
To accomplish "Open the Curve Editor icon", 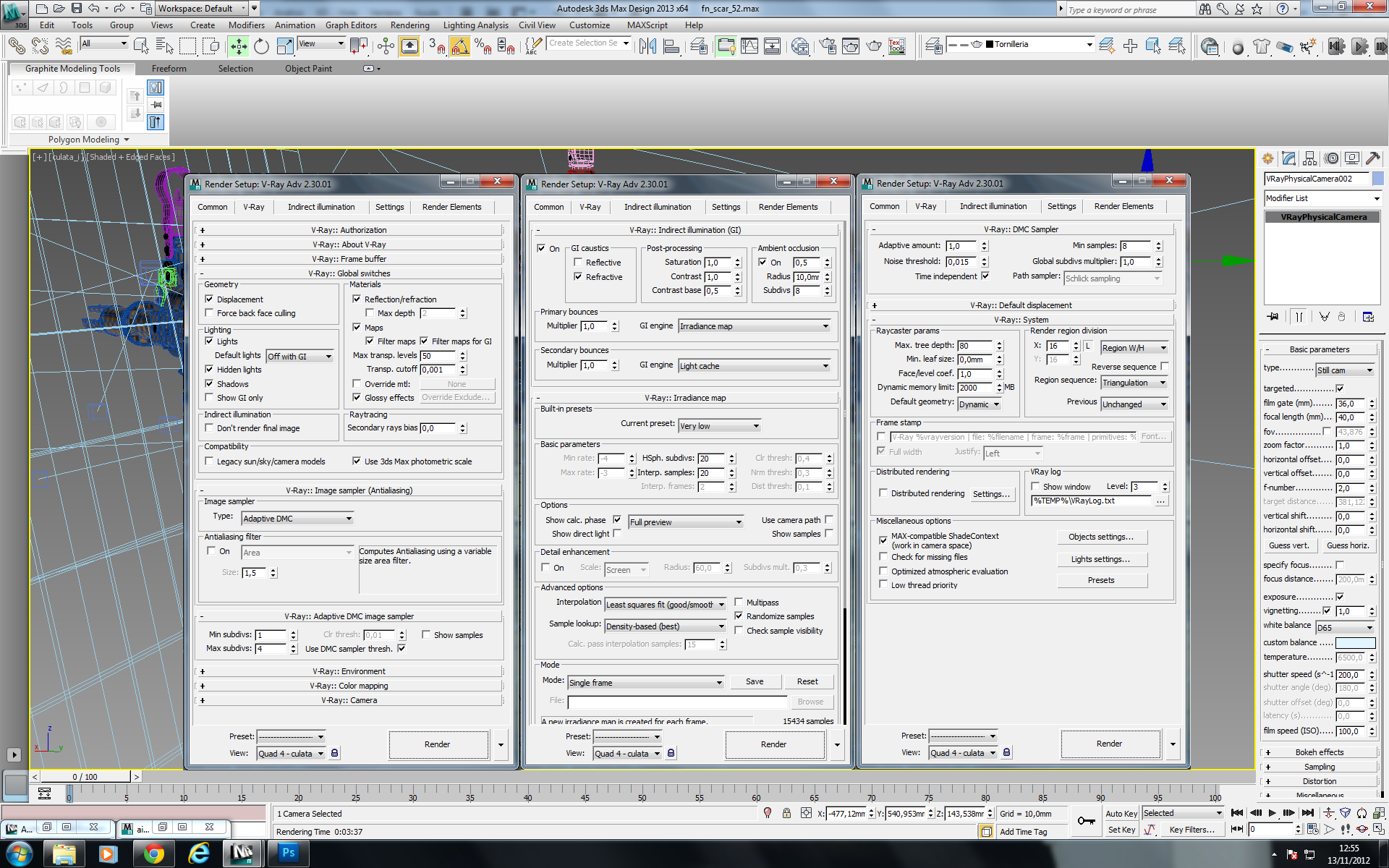I will [x=749, y=47].
